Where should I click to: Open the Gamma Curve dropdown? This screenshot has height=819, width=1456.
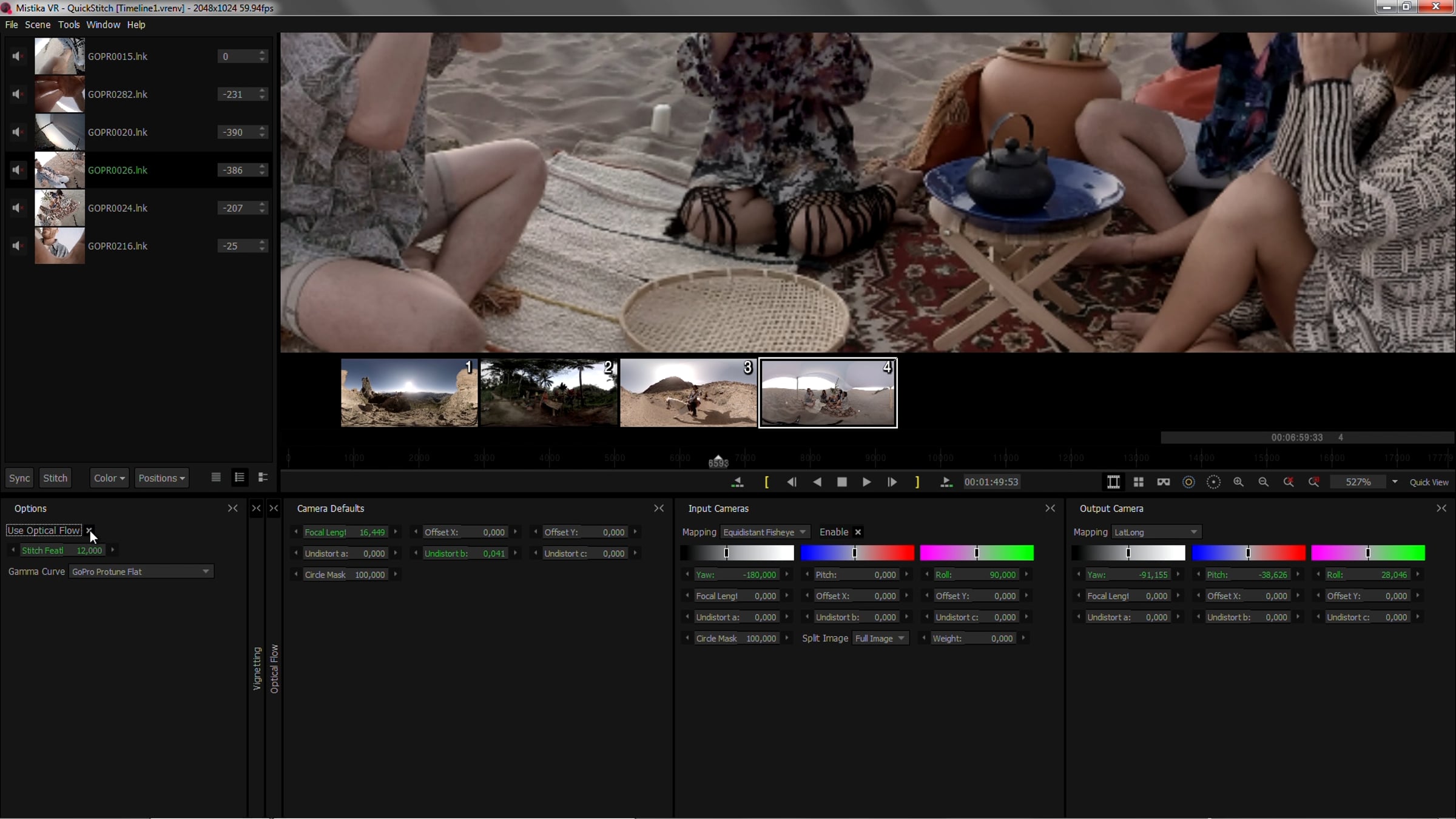click(141, 571)
